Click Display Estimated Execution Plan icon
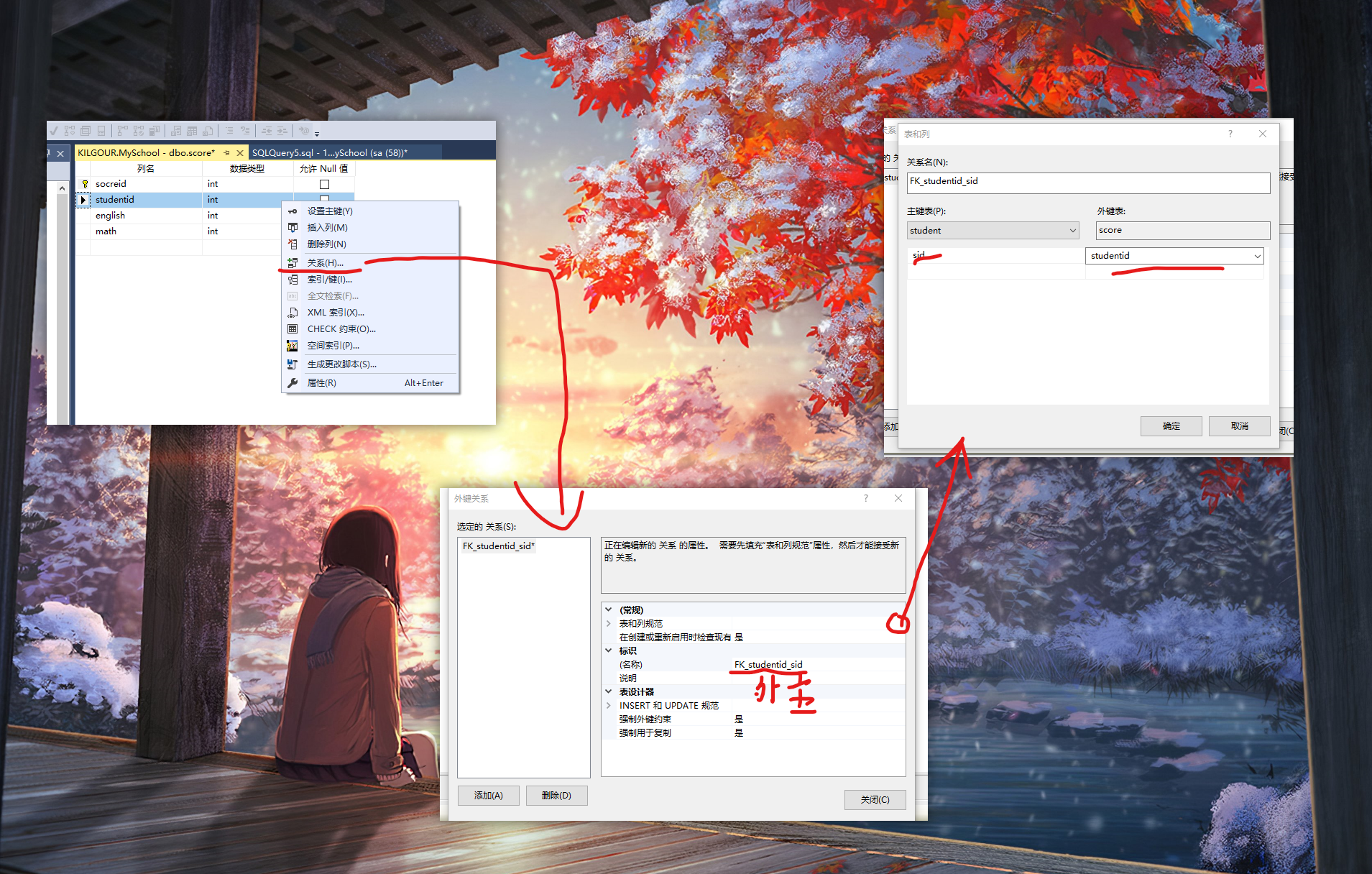This screenshot has width=1372, height=874. pos(70,131)
